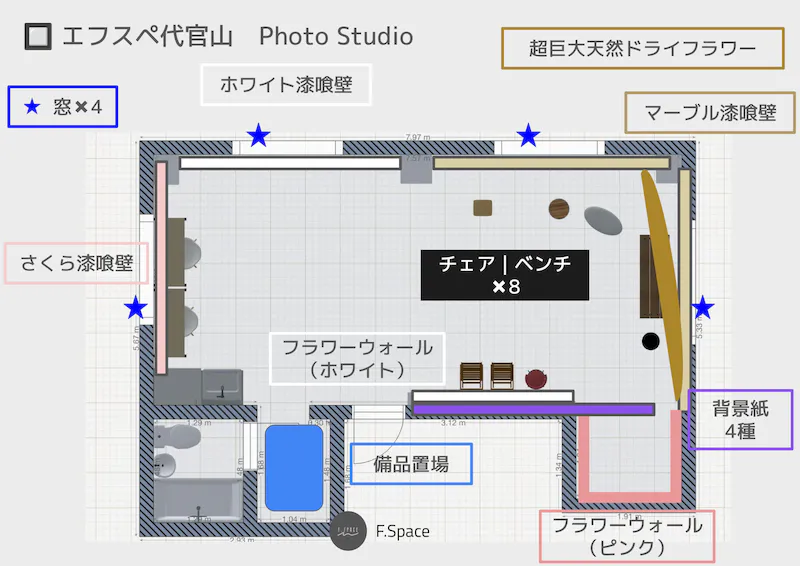Select the lower gray chair at the counter
The width and height of the screenshot is (800, 566).
click(x=190, y=322)
